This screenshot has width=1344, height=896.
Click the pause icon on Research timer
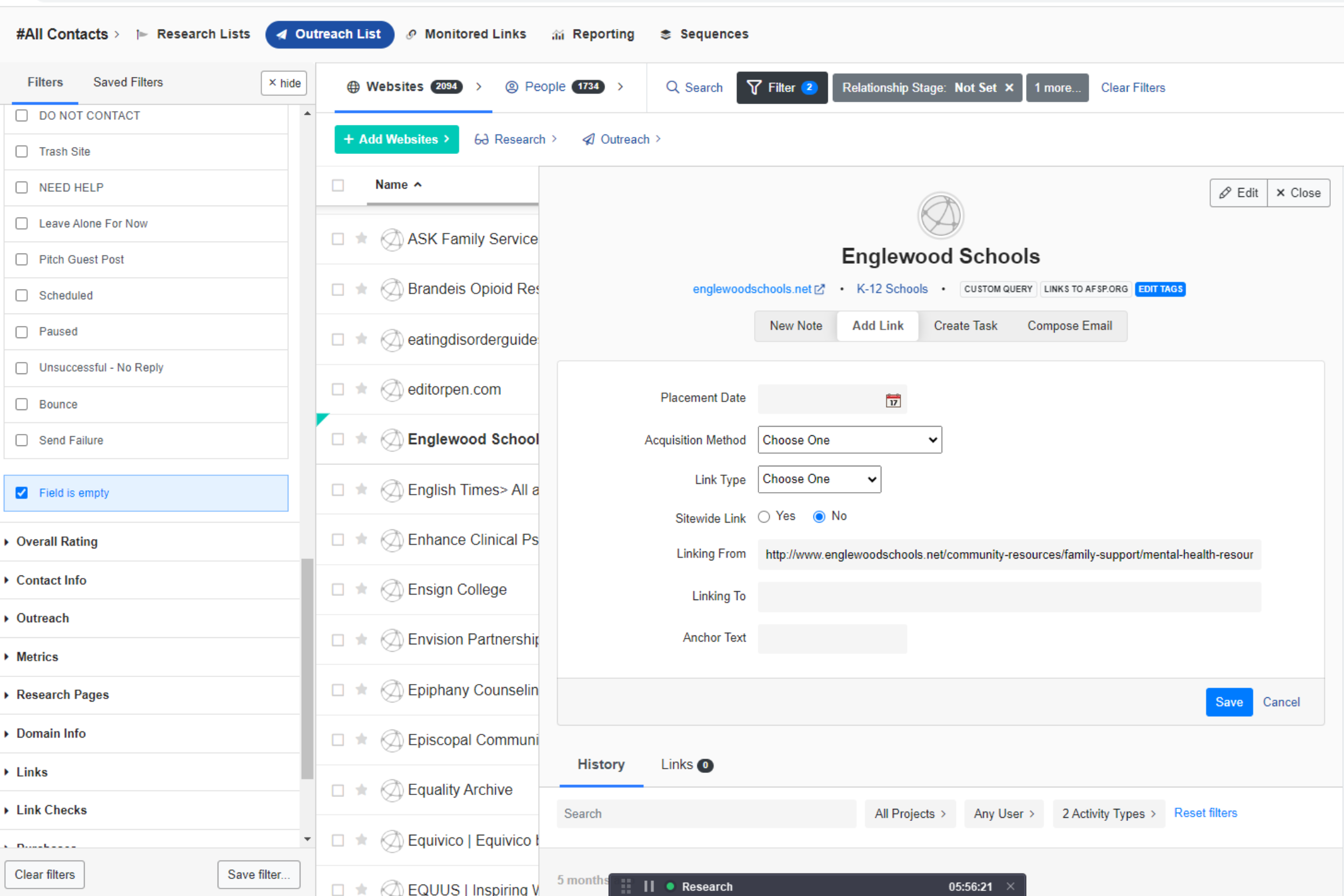649,886
